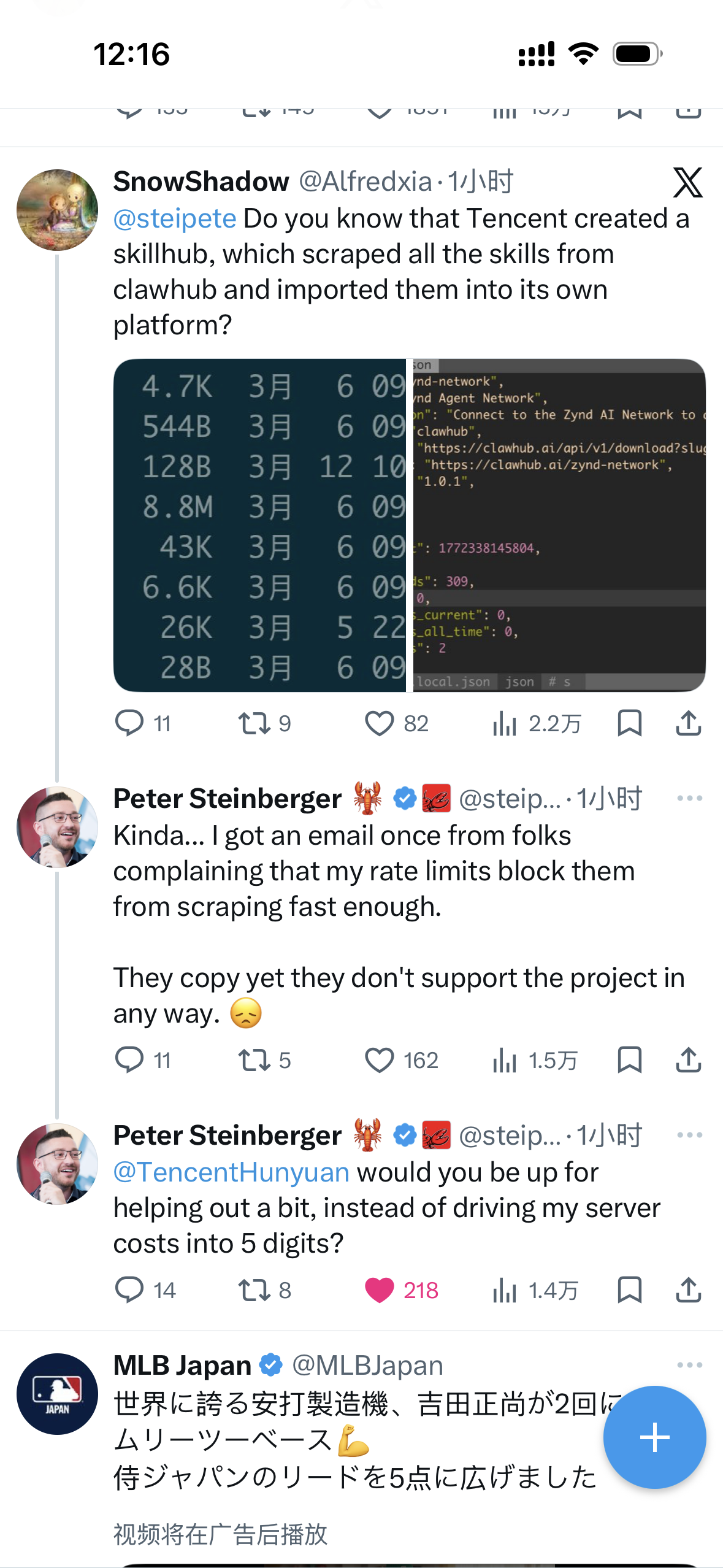Reply to Peter's tweet with 14 replies
Screen dimensions: 723x1568
tap(129, 1290)
